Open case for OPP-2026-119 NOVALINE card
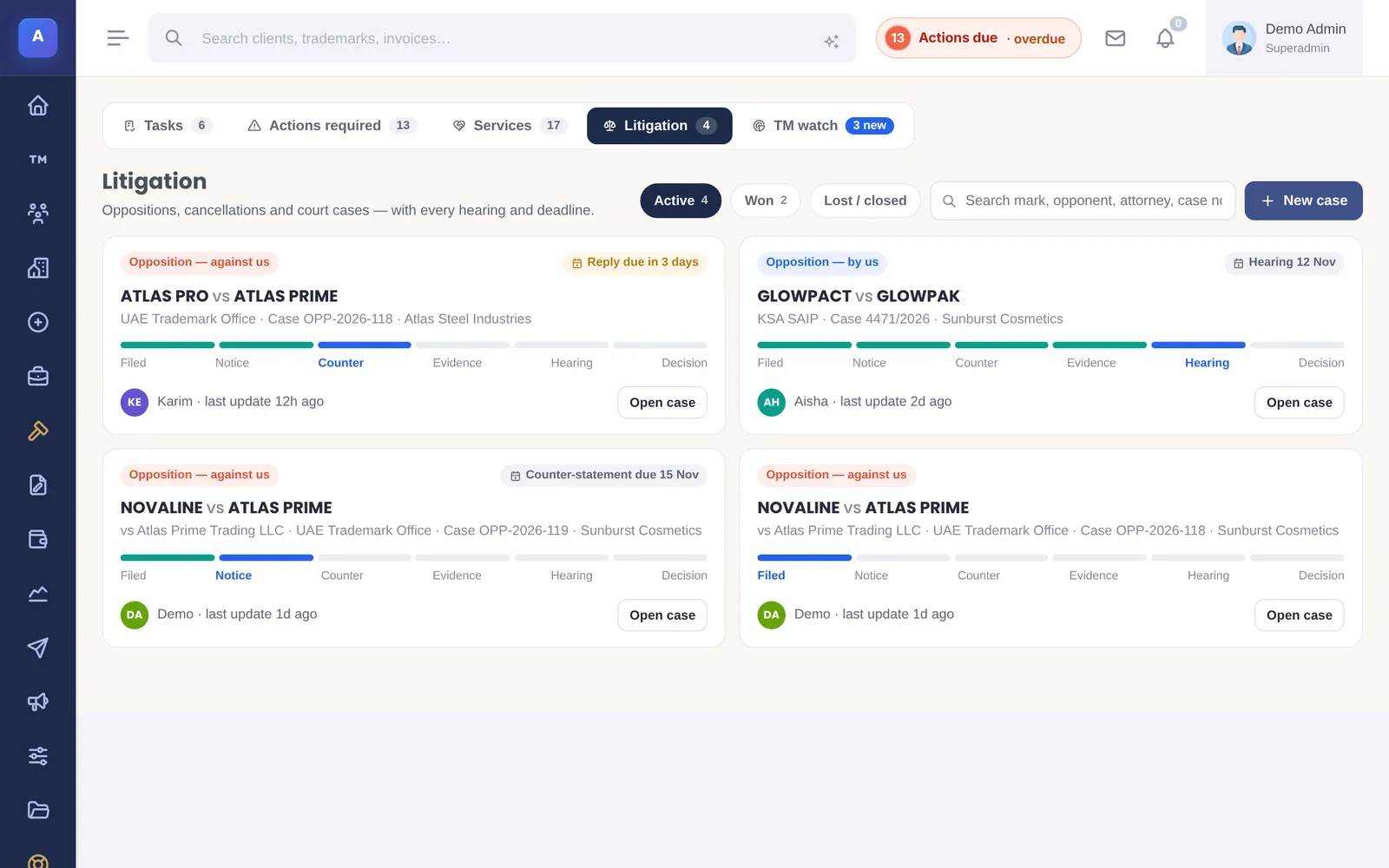This screenshot has height=868, width=1389. 662,615
